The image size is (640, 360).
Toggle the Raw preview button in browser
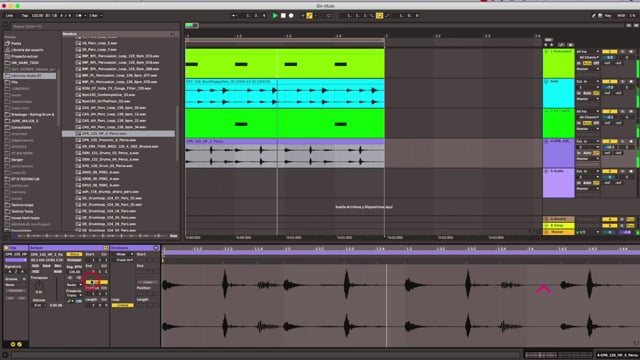pyautogui.click(x=173, y=236)
